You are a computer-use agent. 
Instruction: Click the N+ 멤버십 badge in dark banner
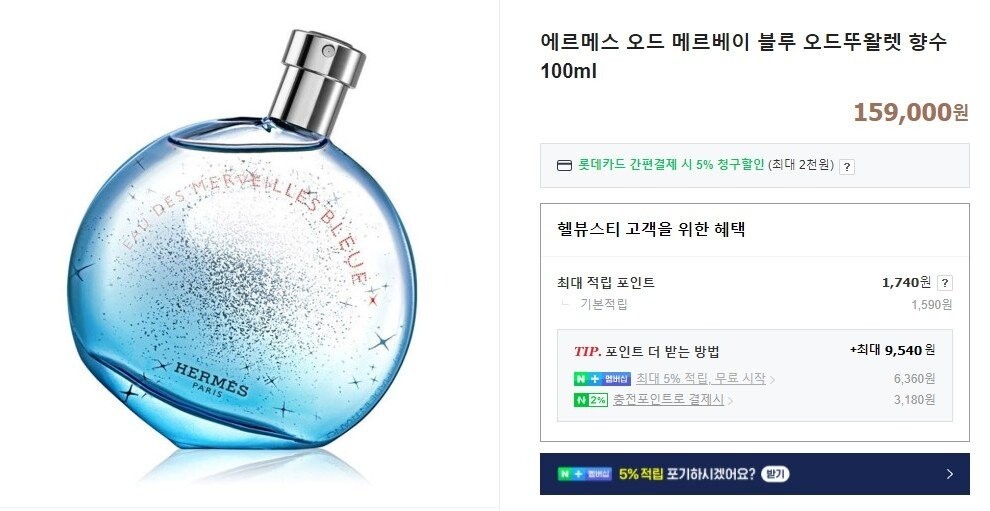click(x=585, y=474)
